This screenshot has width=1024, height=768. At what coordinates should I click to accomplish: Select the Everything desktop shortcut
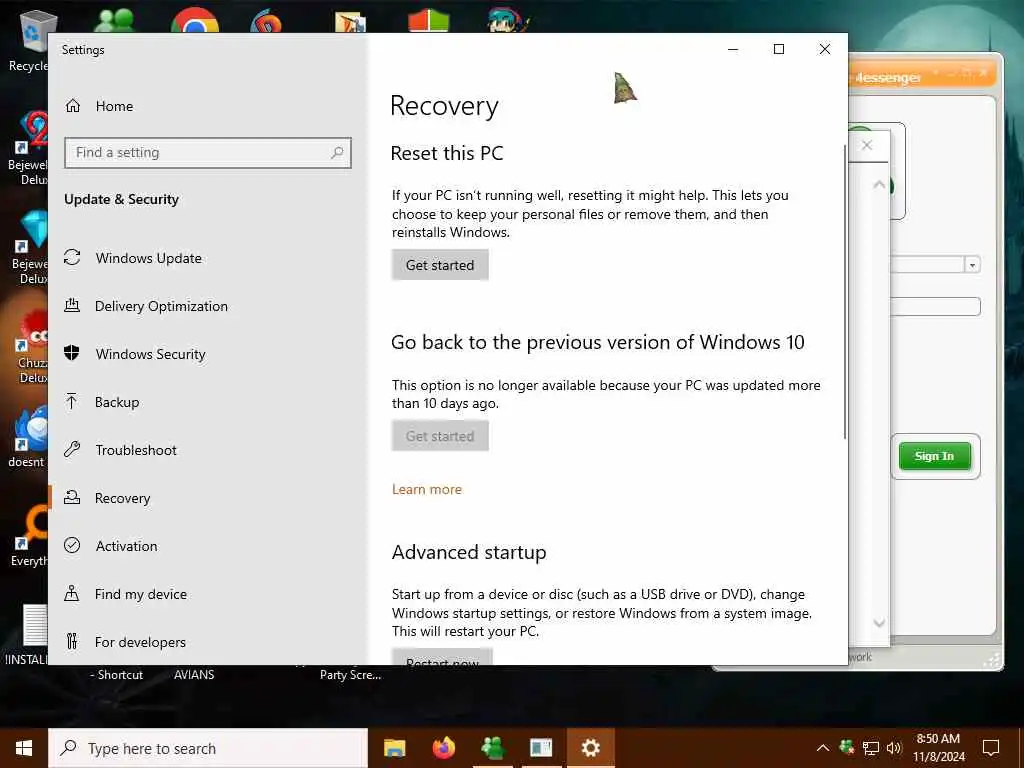(29, 537)
